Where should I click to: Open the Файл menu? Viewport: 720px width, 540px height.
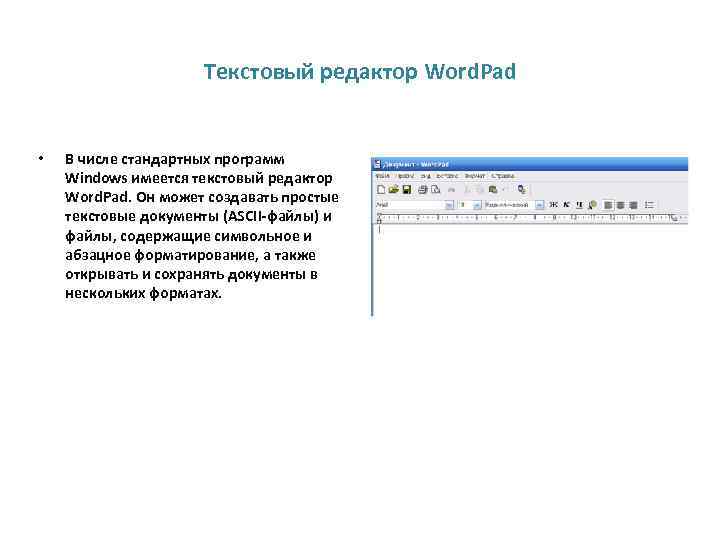tap(383, 176)
